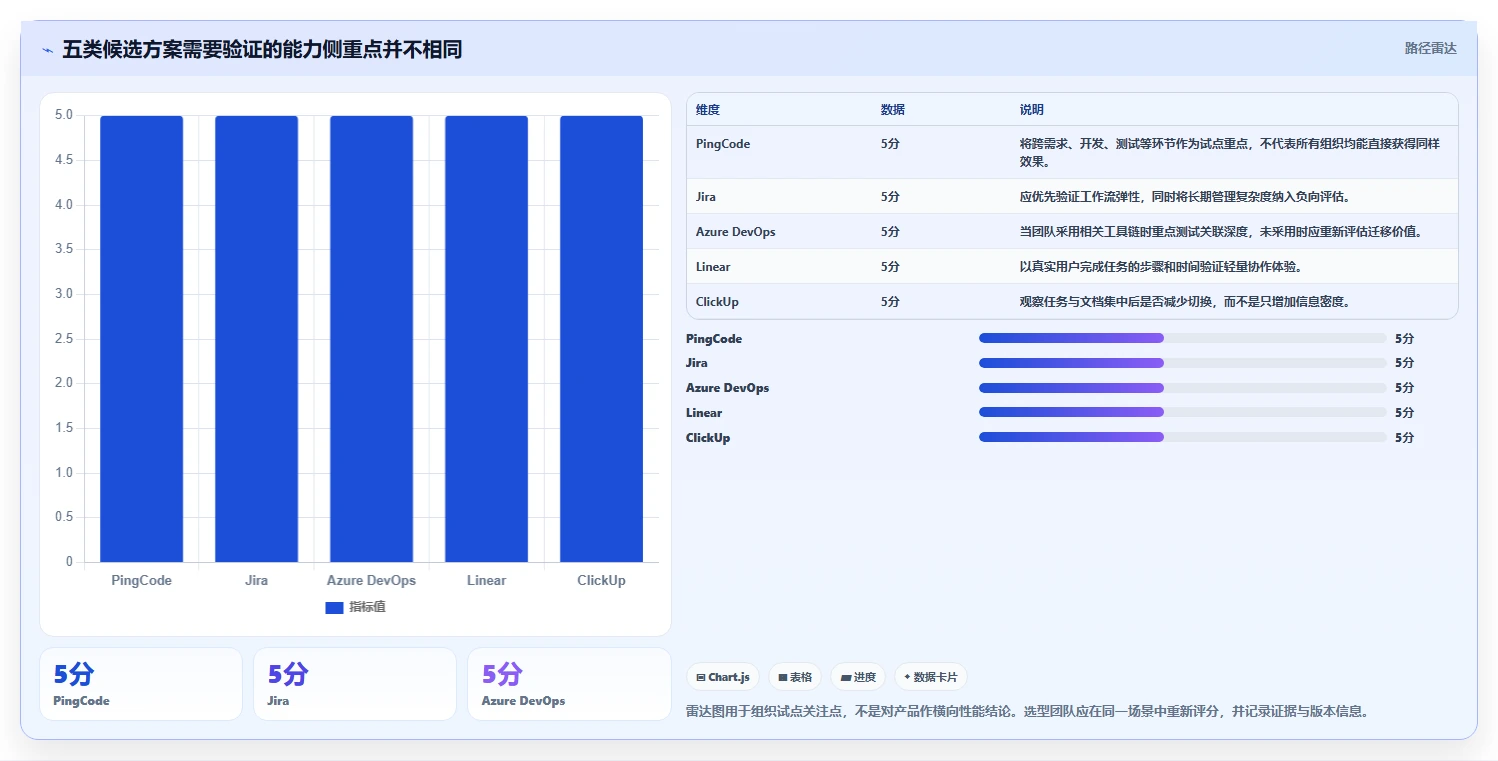Viewport: 1498px width, 761px height.
Task: Click the Chart.js tag chip
Action: 723,677
